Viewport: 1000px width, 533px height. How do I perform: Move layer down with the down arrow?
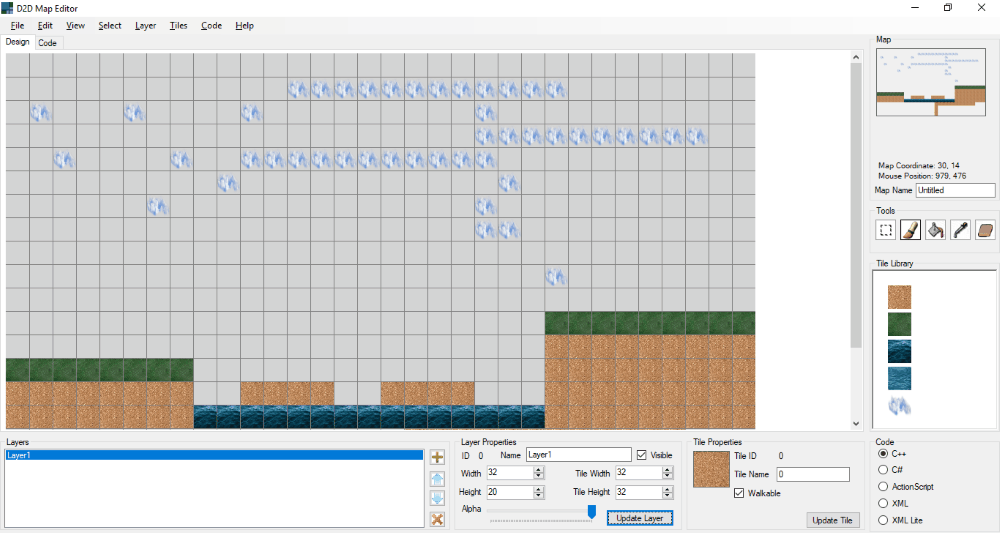(x=437, y=499)
